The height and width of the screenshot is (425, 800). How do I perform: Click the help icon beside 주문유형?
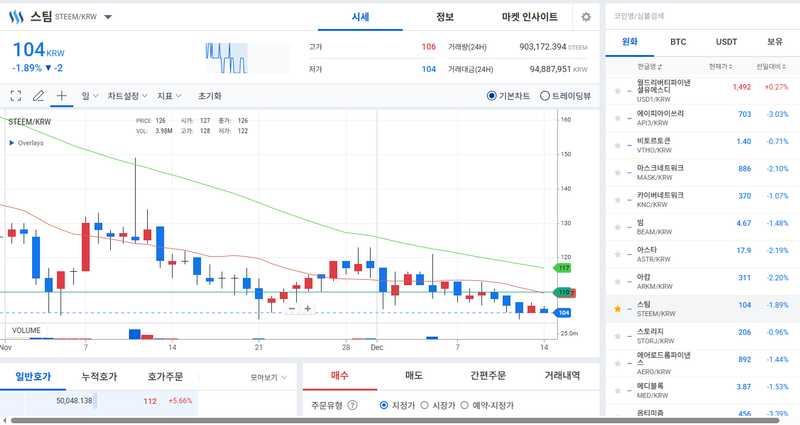pos(352,405)
